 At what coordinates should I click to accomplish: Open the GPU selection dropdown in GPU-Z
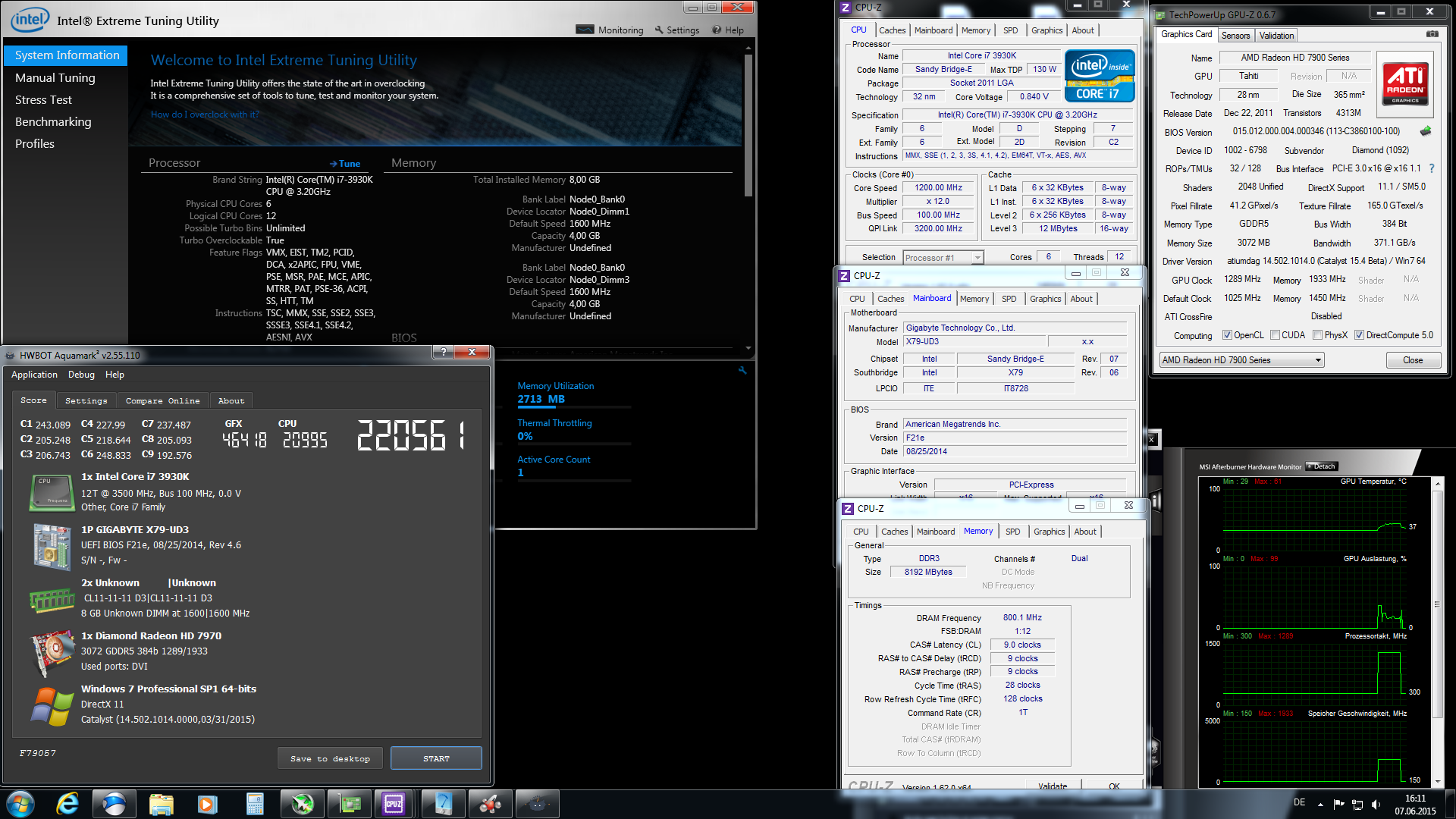(1241, 360)
